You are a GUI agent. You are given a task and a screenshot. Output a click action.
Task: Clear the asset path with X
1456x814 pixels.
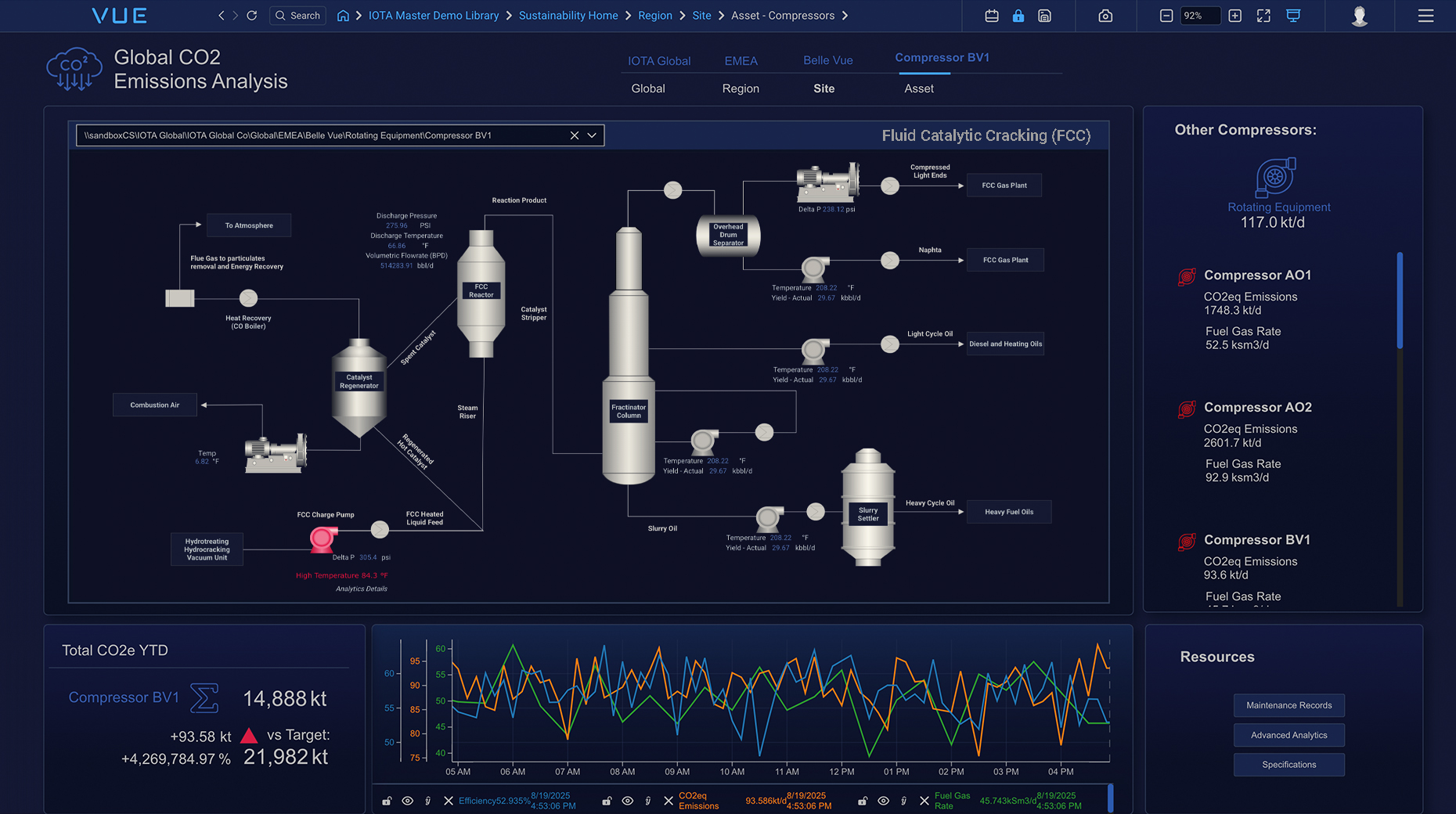pyautogui.click(x=575, y=135)
